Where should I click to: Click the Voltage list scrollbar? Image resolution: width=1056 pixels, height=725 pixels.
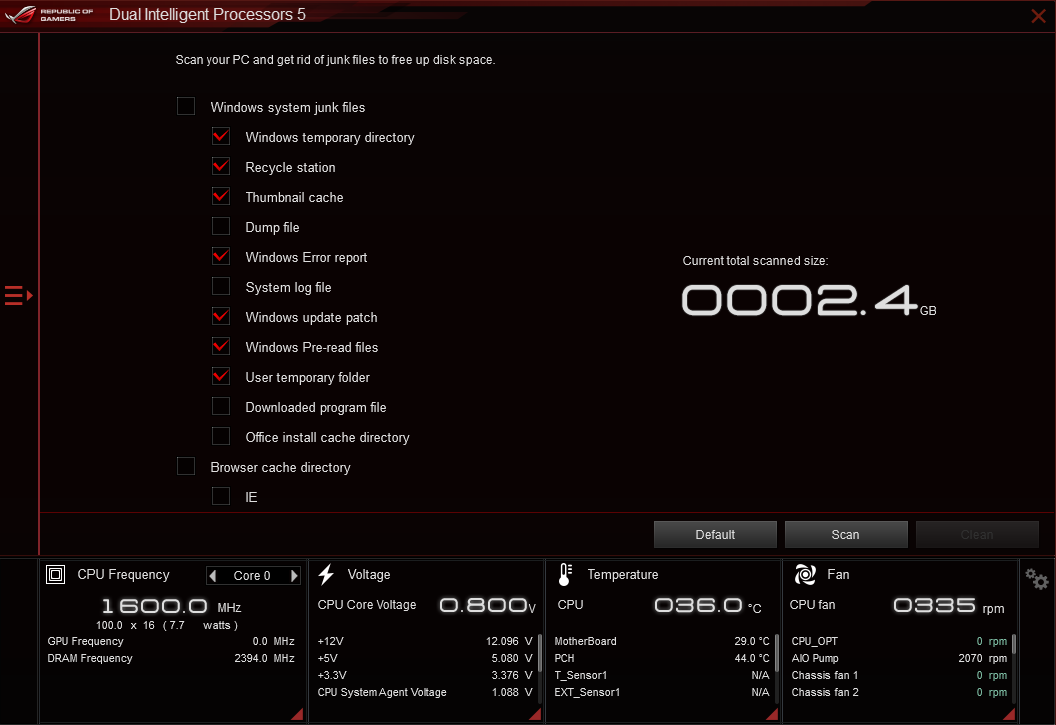pos(540,653)
